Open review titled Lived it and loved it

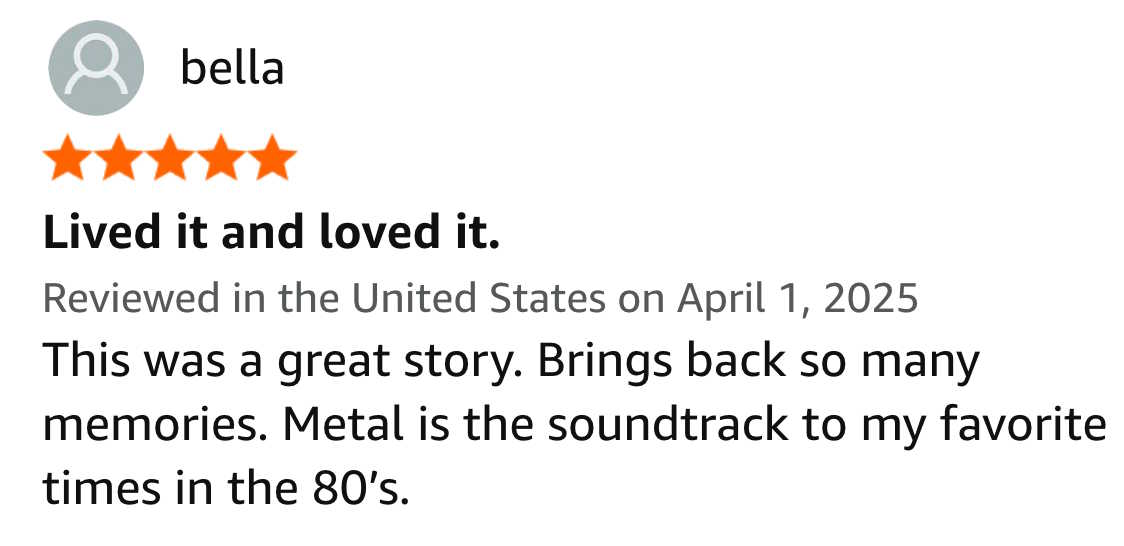tap(271, 233)
